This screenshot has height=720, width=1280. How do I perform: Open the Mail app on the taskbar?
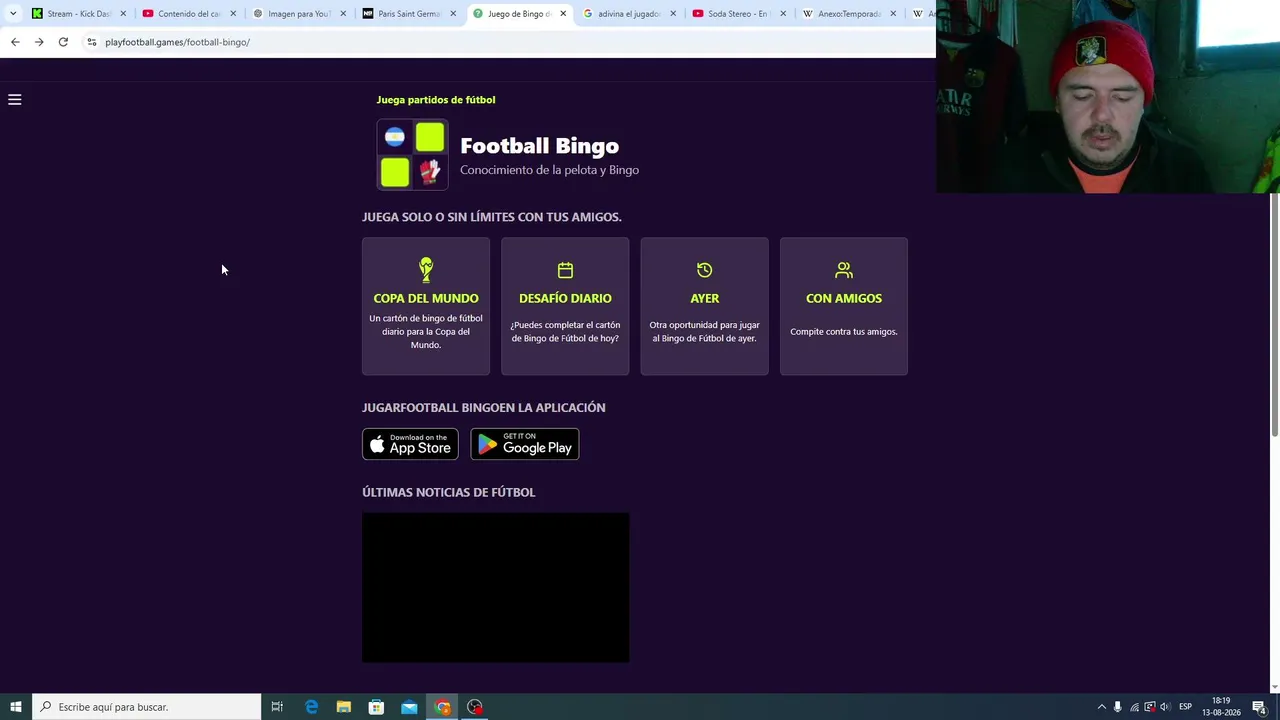click(x=409, y=707)
